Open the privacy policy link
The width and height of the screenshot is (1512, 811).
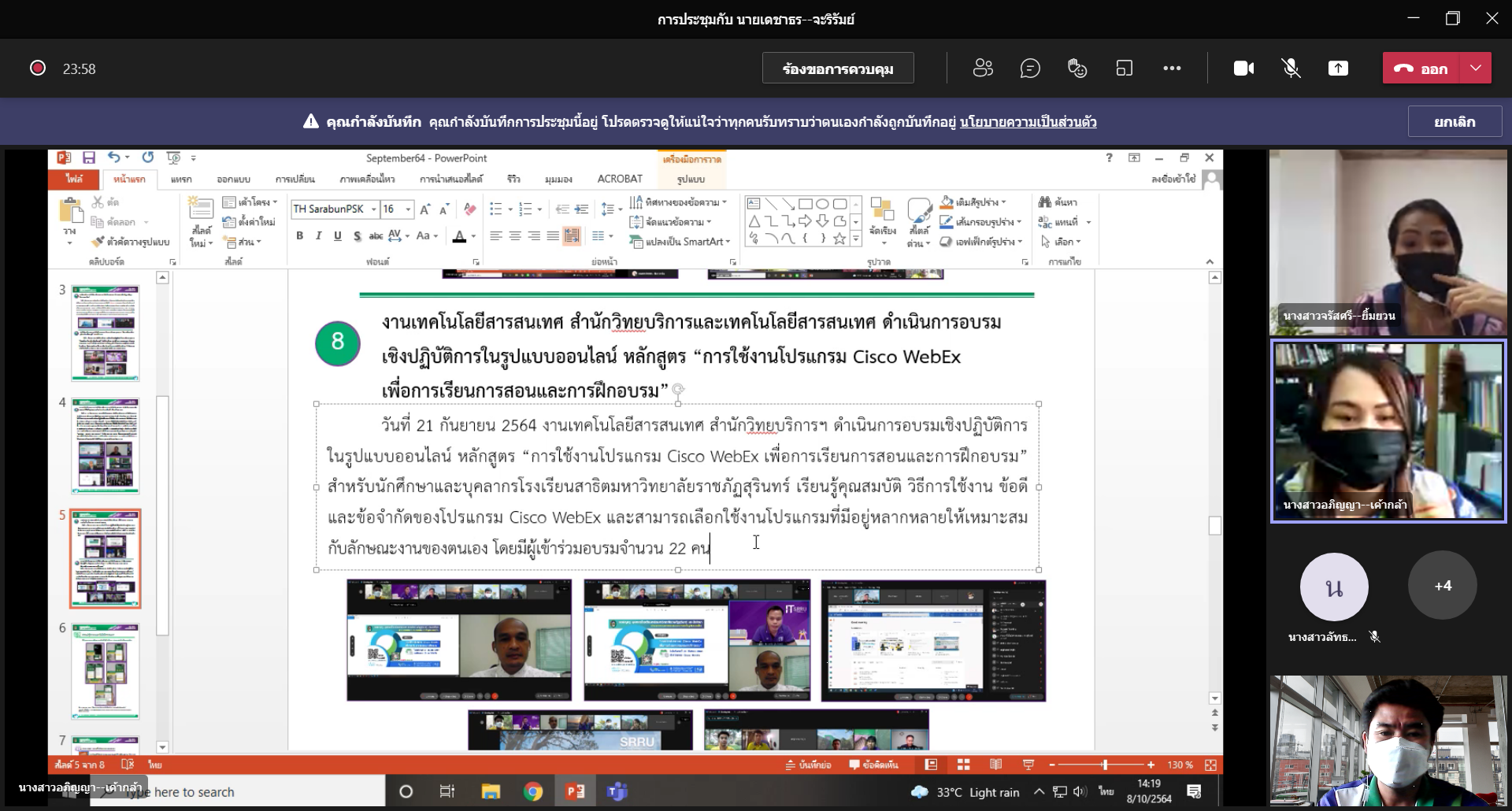click(x=1028, y=122)
